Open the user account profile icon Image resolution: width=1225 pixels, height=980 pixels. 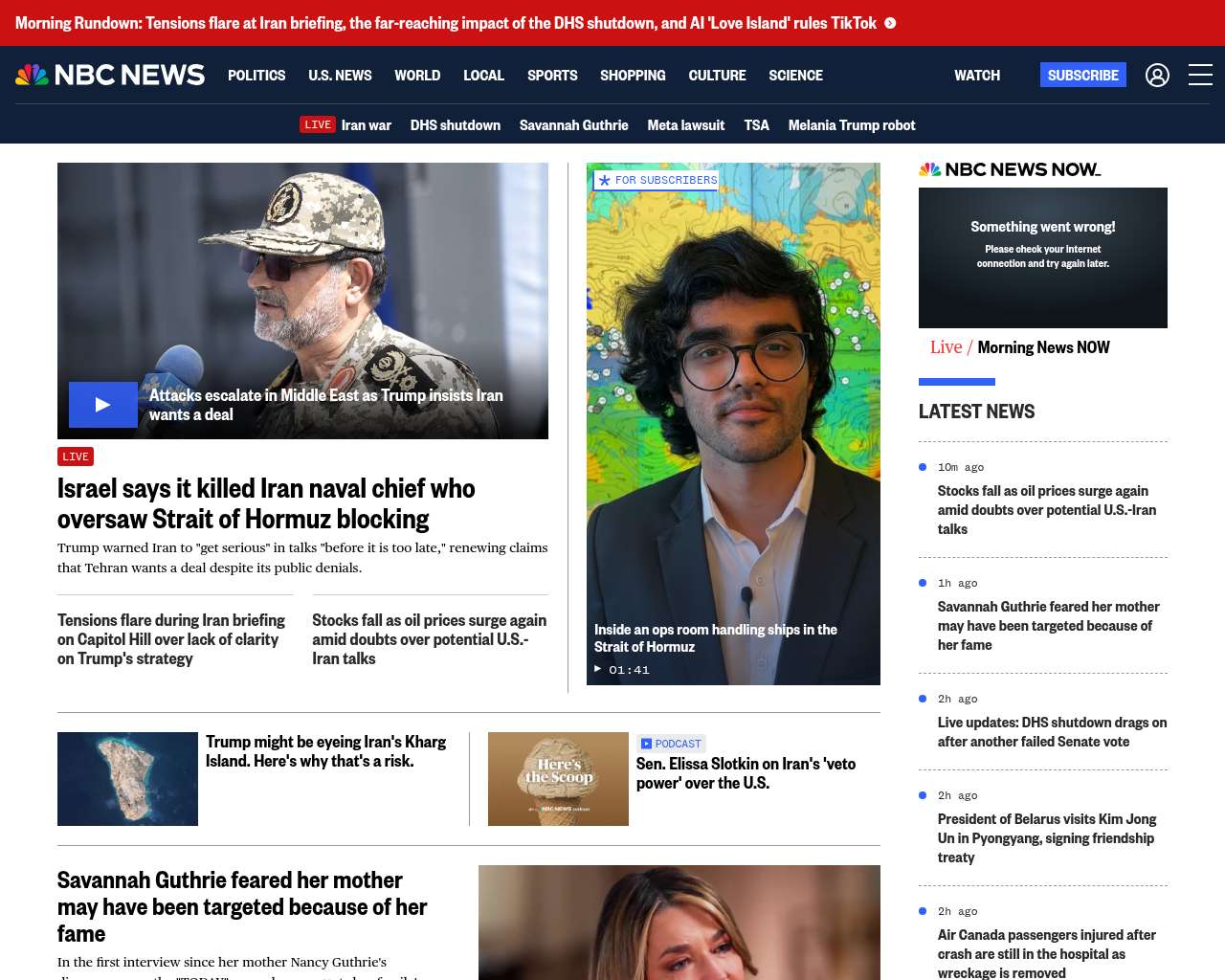coord(1157,75)
